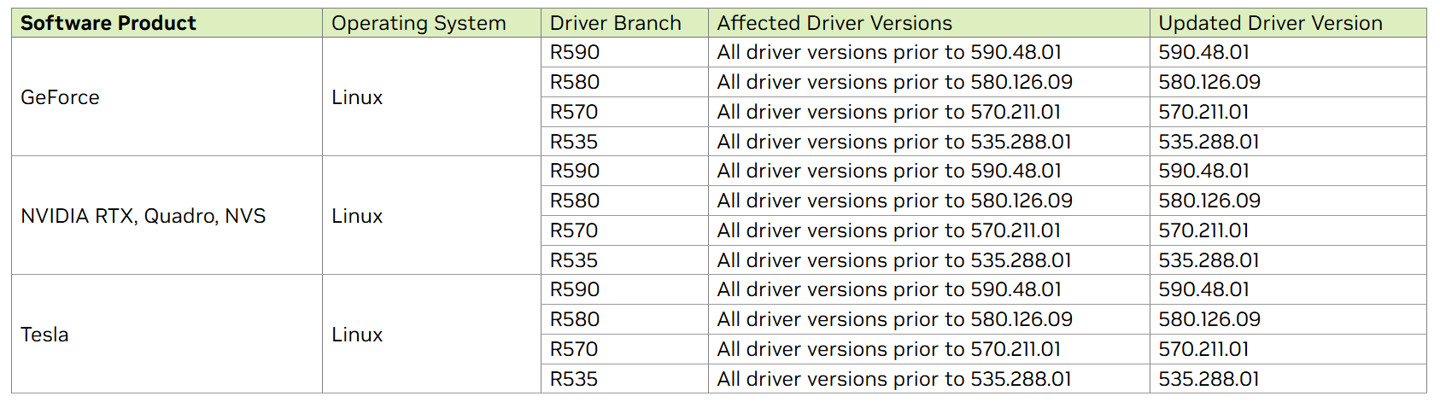
Task: Select the R580 branch under NVIDIA RTX, Quadro, NVS
Action: pyautogui.click(x=575, y=201)
